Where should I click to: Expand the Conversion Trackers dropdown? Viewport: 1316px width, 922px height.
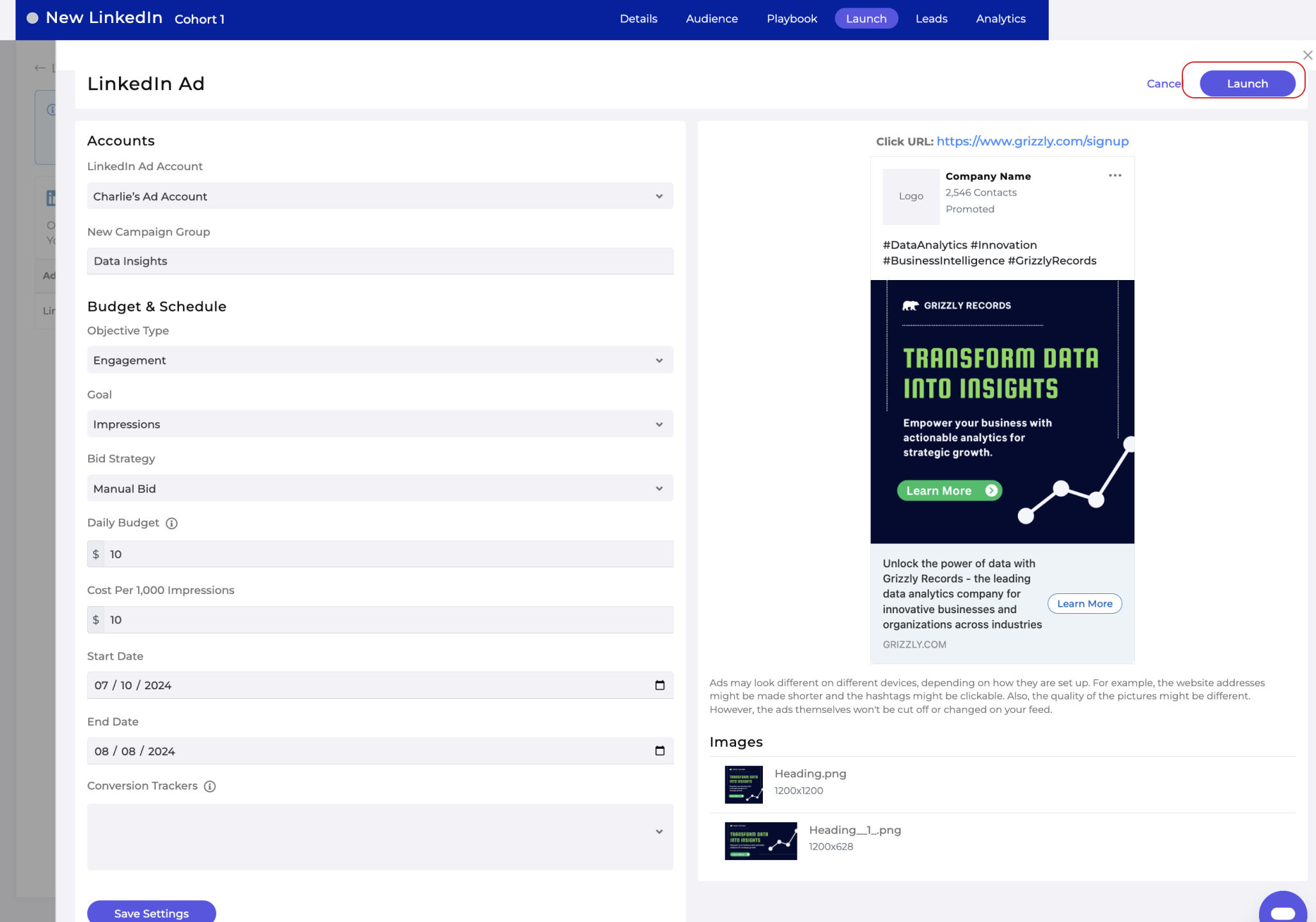point(380,837)
